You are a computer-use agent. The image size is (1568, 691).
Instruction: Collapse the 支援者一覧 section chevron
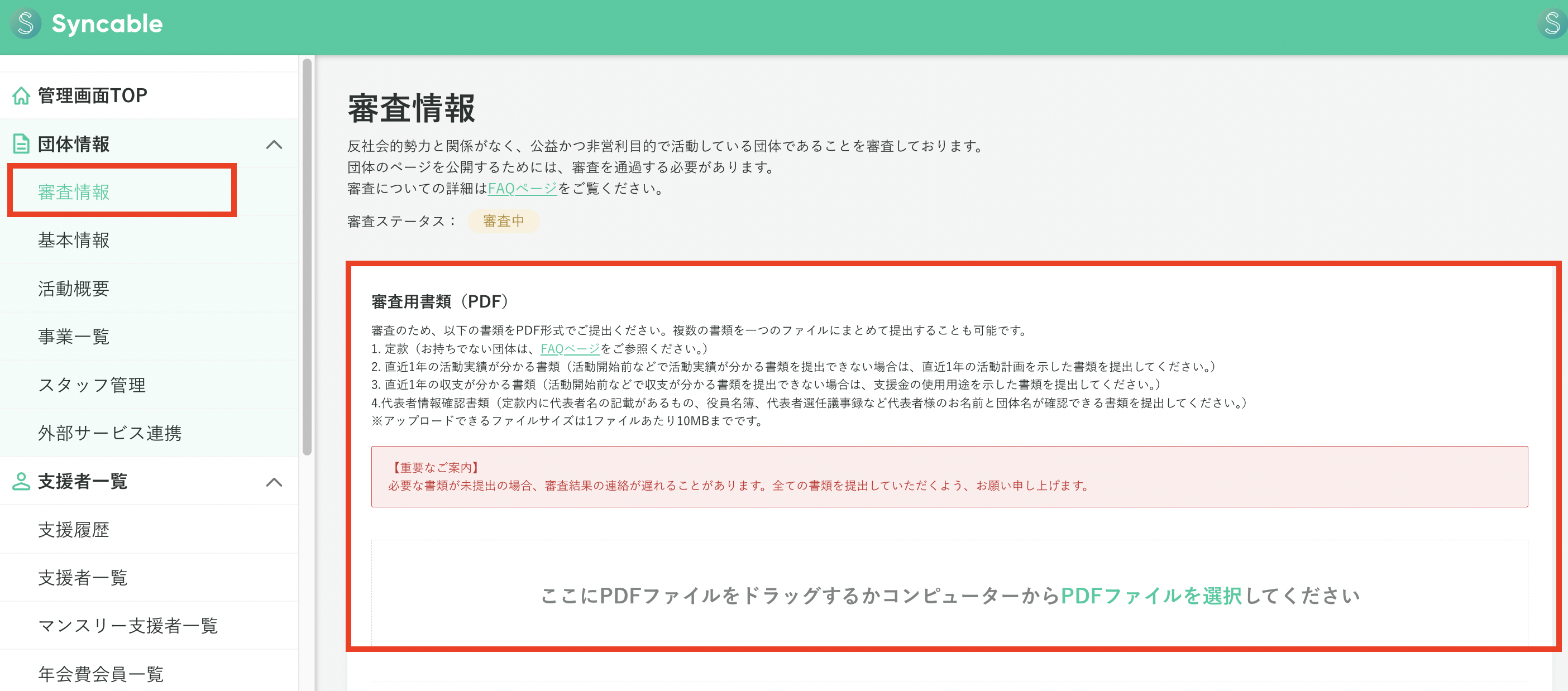[x=274, y=482]
